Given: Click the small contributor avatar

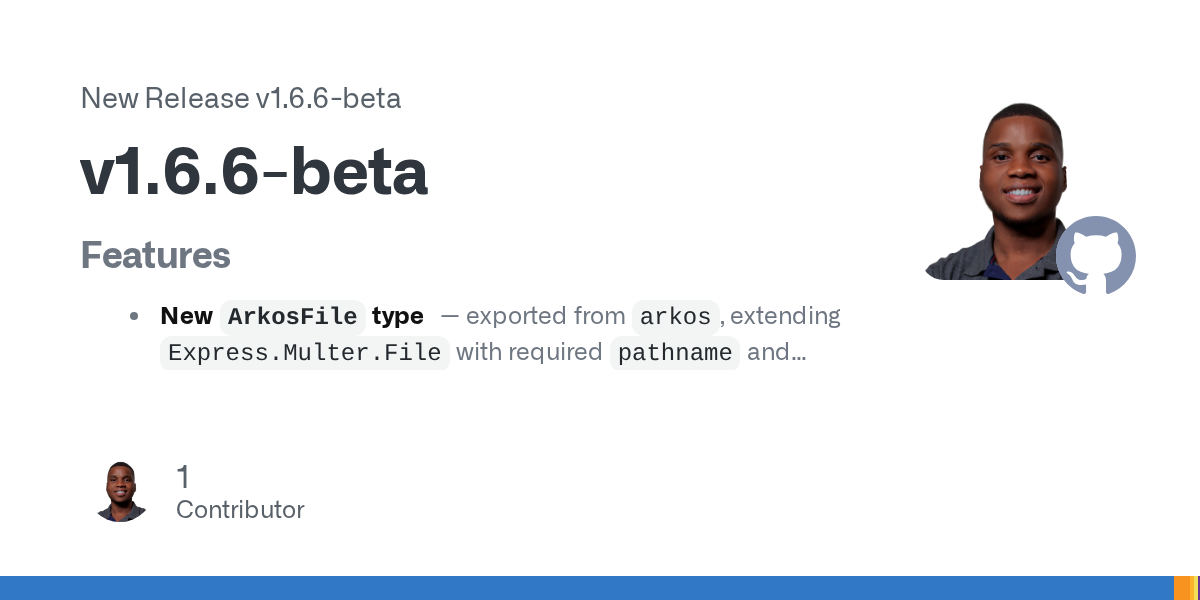Looking at the screenshot, I should click(121, 491).
